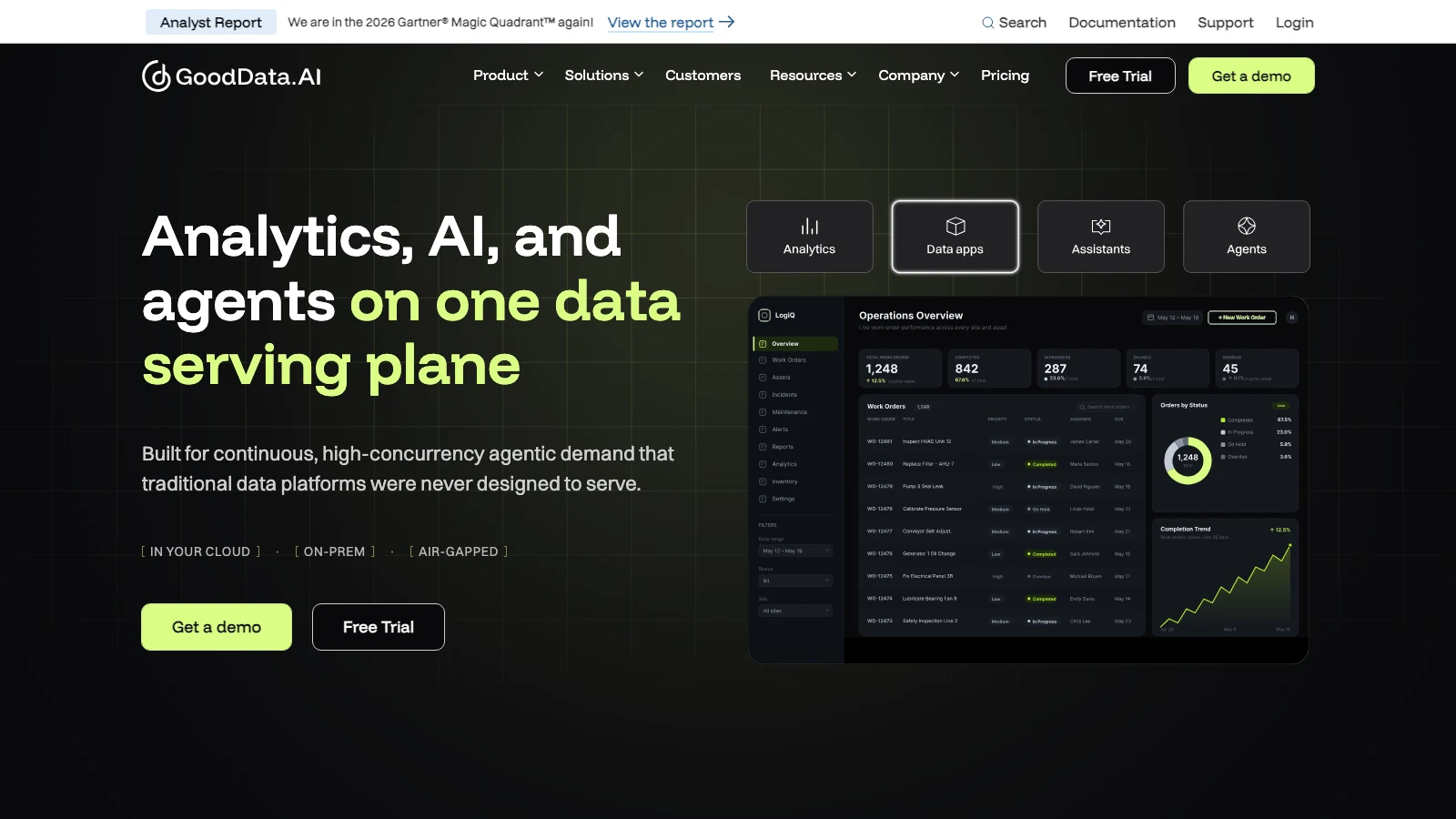Click the Search work orders field
Viewport: 1456px width, 819px height.
(1106, 407)
